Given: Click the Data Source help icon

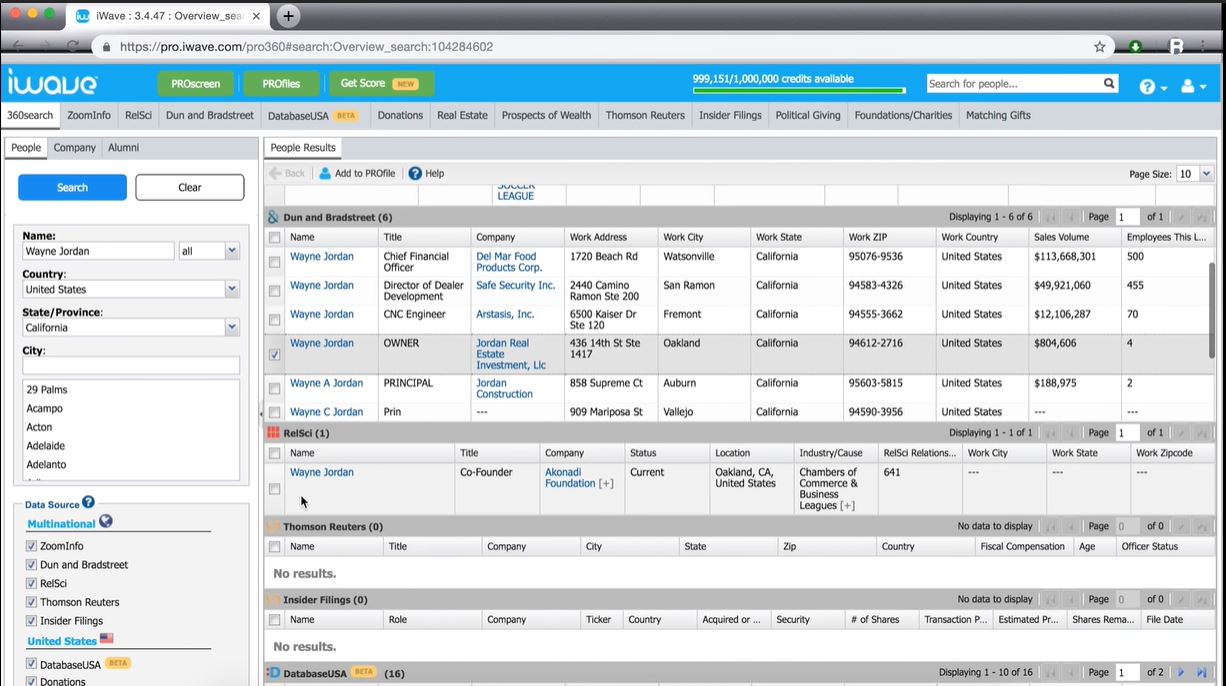Looking at the screenshot, I should [x=88, y=502].
